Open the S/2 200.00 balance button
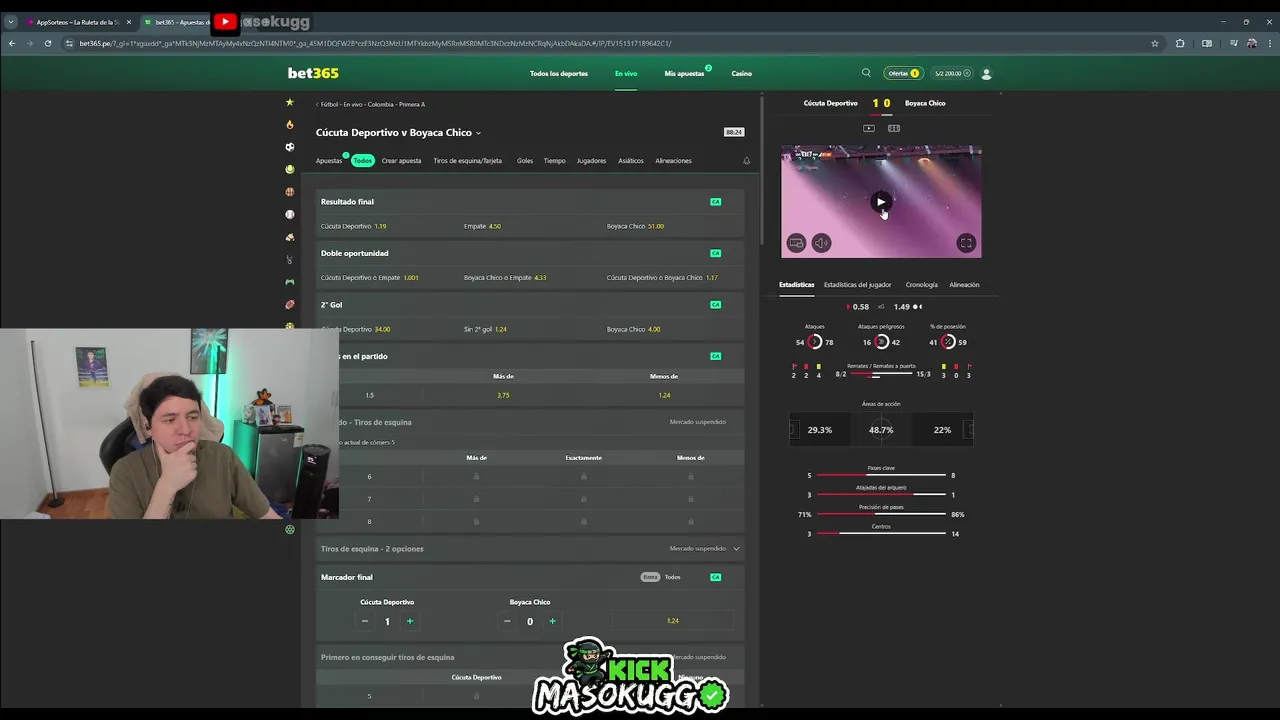This screenshot has width=1280, height=720. [x=951, y=73]
